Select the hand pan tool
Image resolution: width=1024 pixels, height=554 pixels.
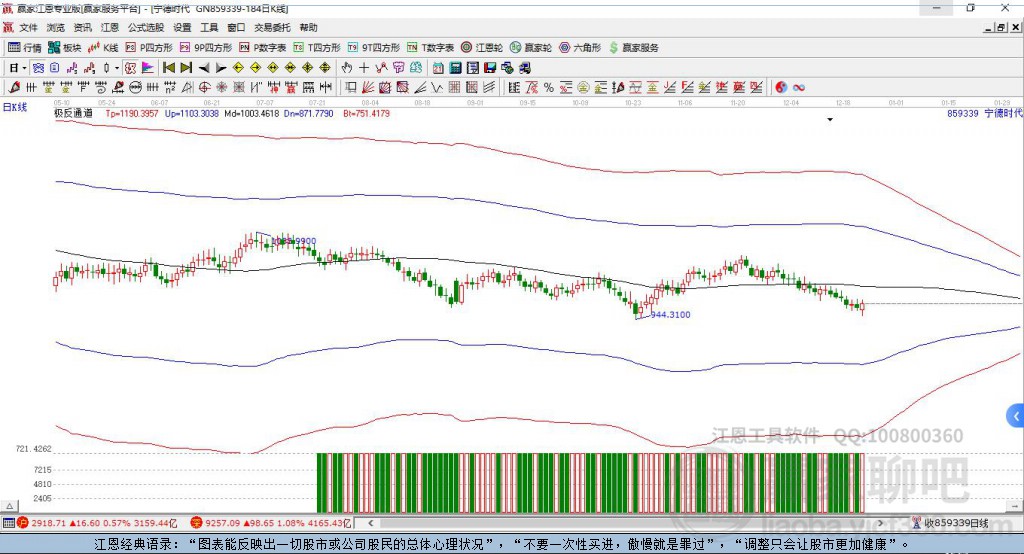(346, 68)
